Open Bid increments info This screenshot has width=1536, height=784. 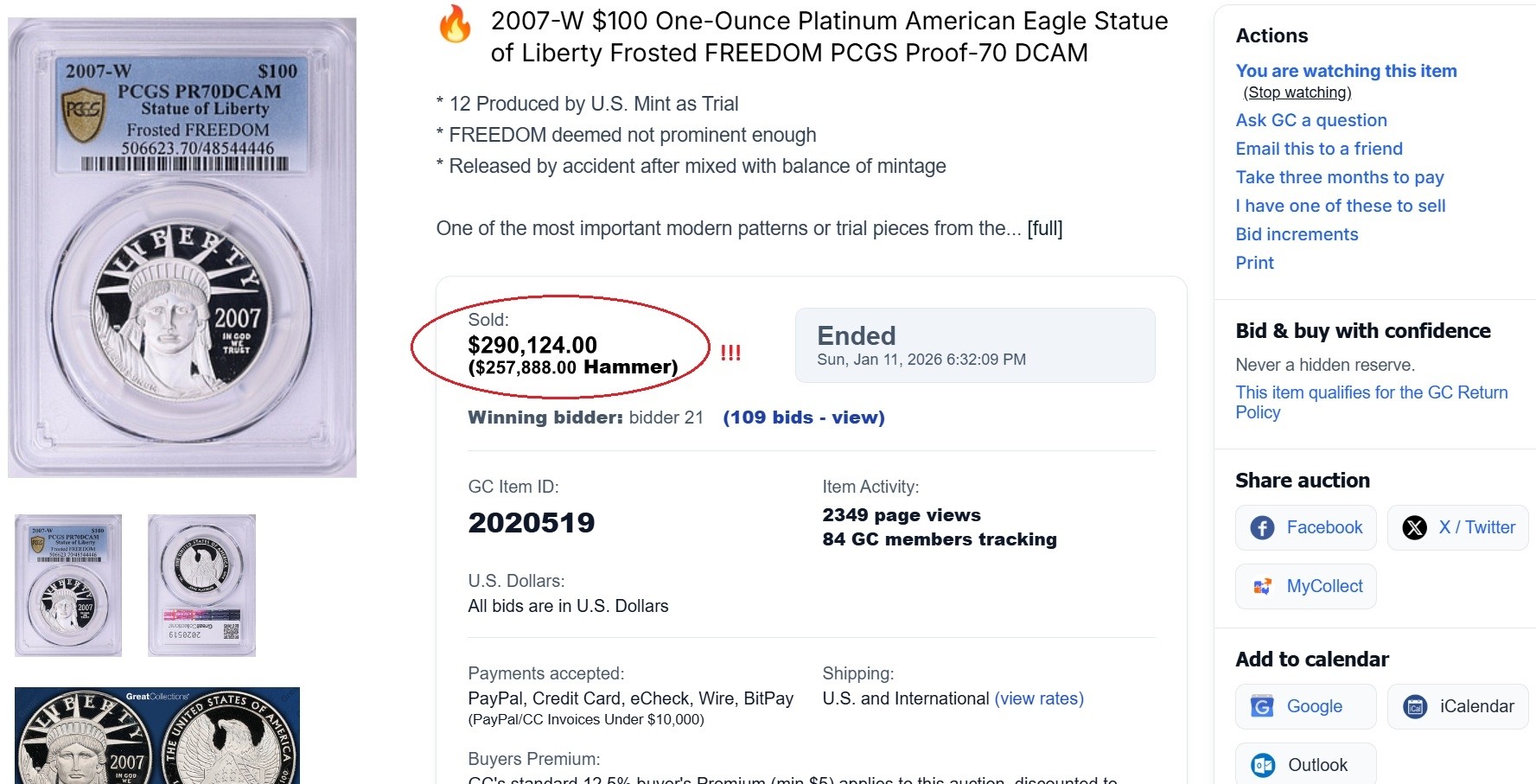(x=1297, y=234)
